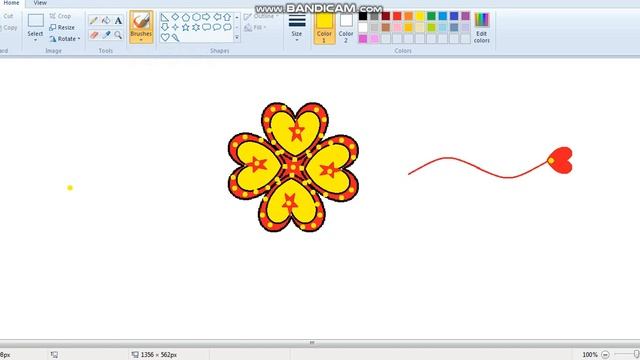Pick the top-row gray color swatch

click(374, 16)
